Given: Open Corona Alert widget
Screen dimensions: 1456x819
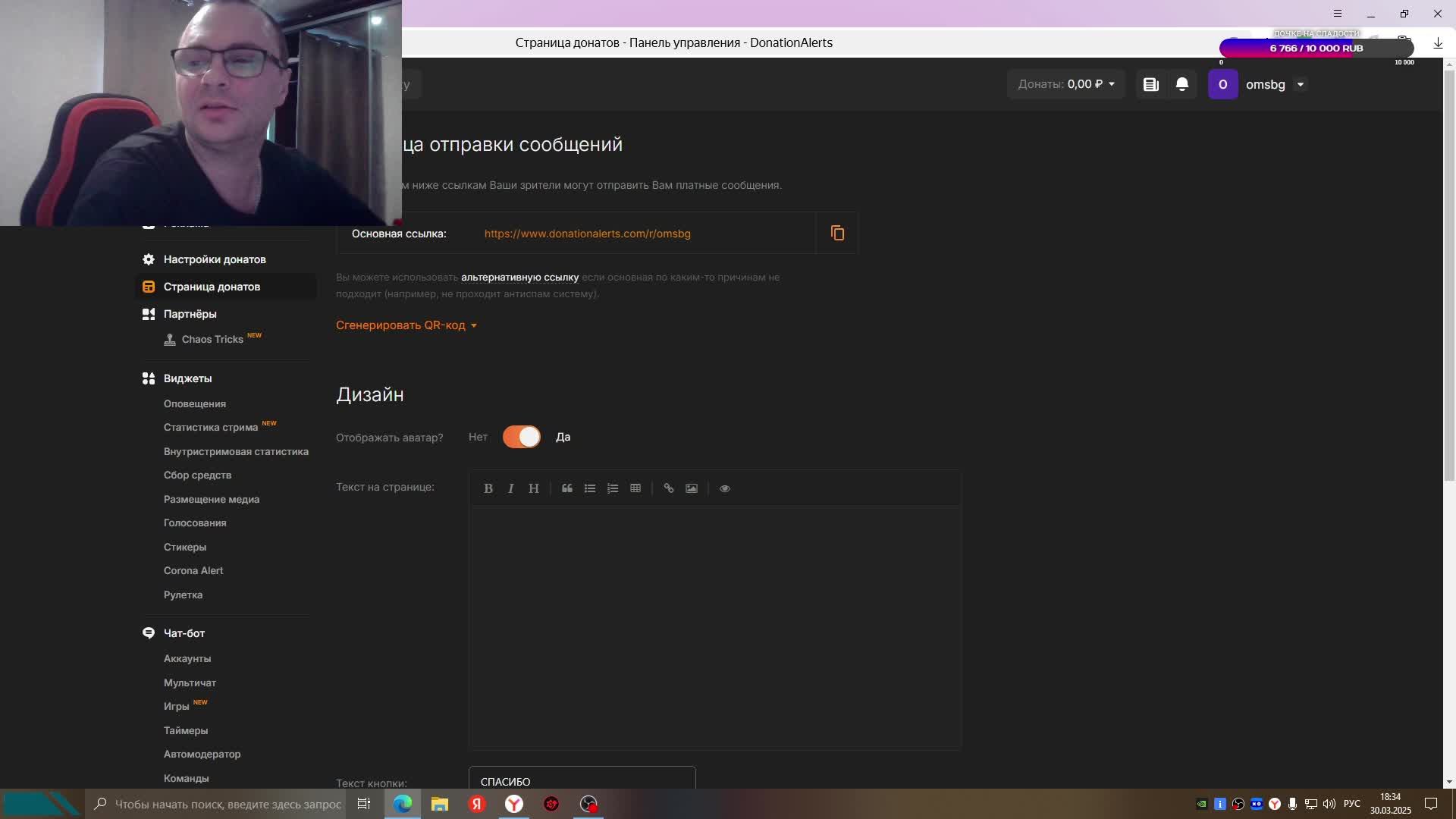Looking at the screenshot, I should pyautogui.click(x=193, y=571).
